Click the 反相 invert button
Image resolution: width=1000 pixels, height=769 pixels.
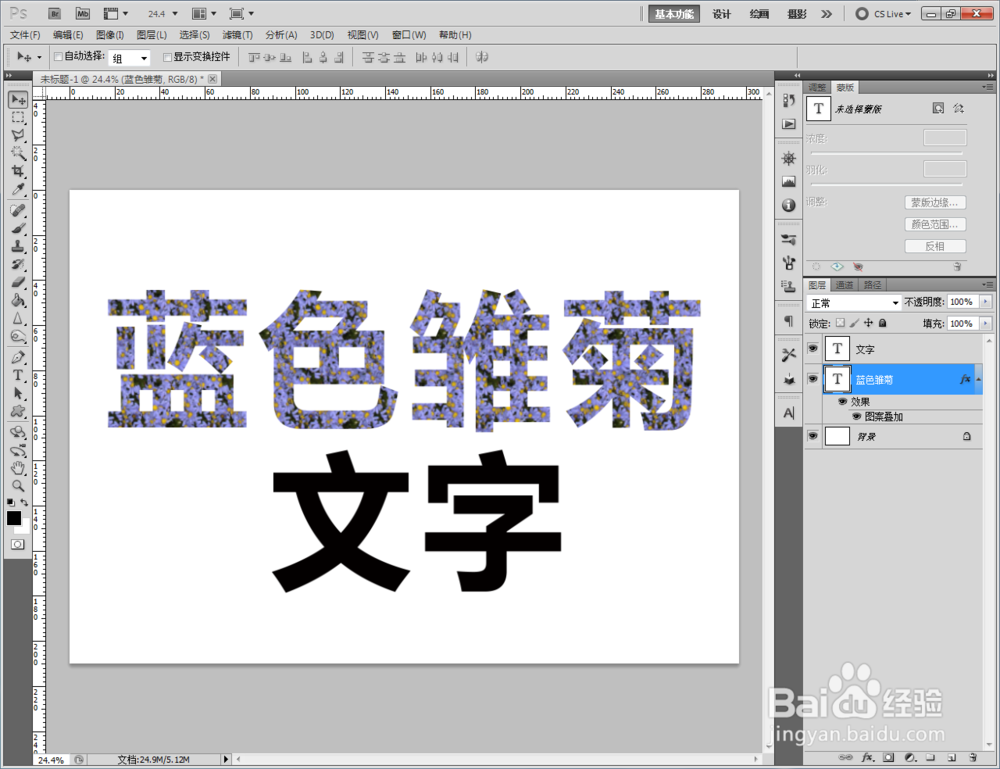(935, 246)
